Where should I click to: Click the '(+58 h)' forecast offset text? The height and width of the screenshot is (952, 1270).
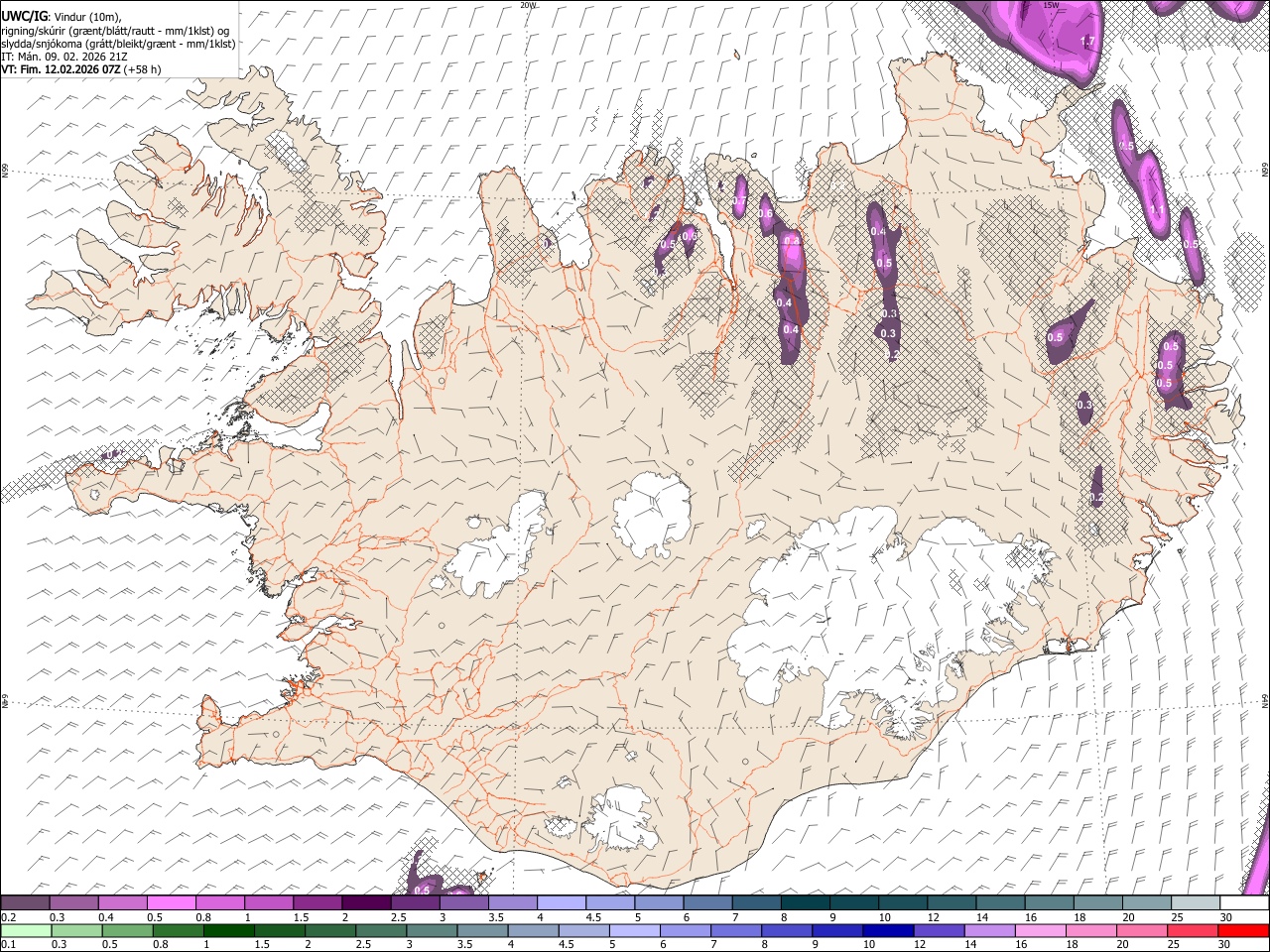(x=143, y=69)
